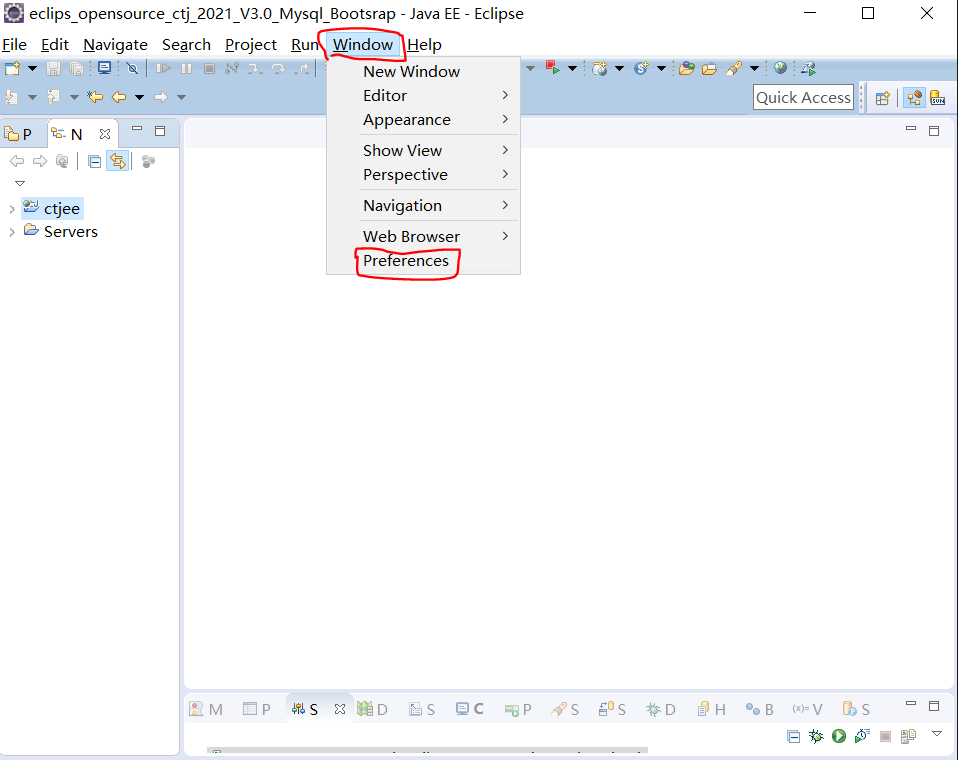Open the Search flashlight dropdown arrow

coord(755,68)
